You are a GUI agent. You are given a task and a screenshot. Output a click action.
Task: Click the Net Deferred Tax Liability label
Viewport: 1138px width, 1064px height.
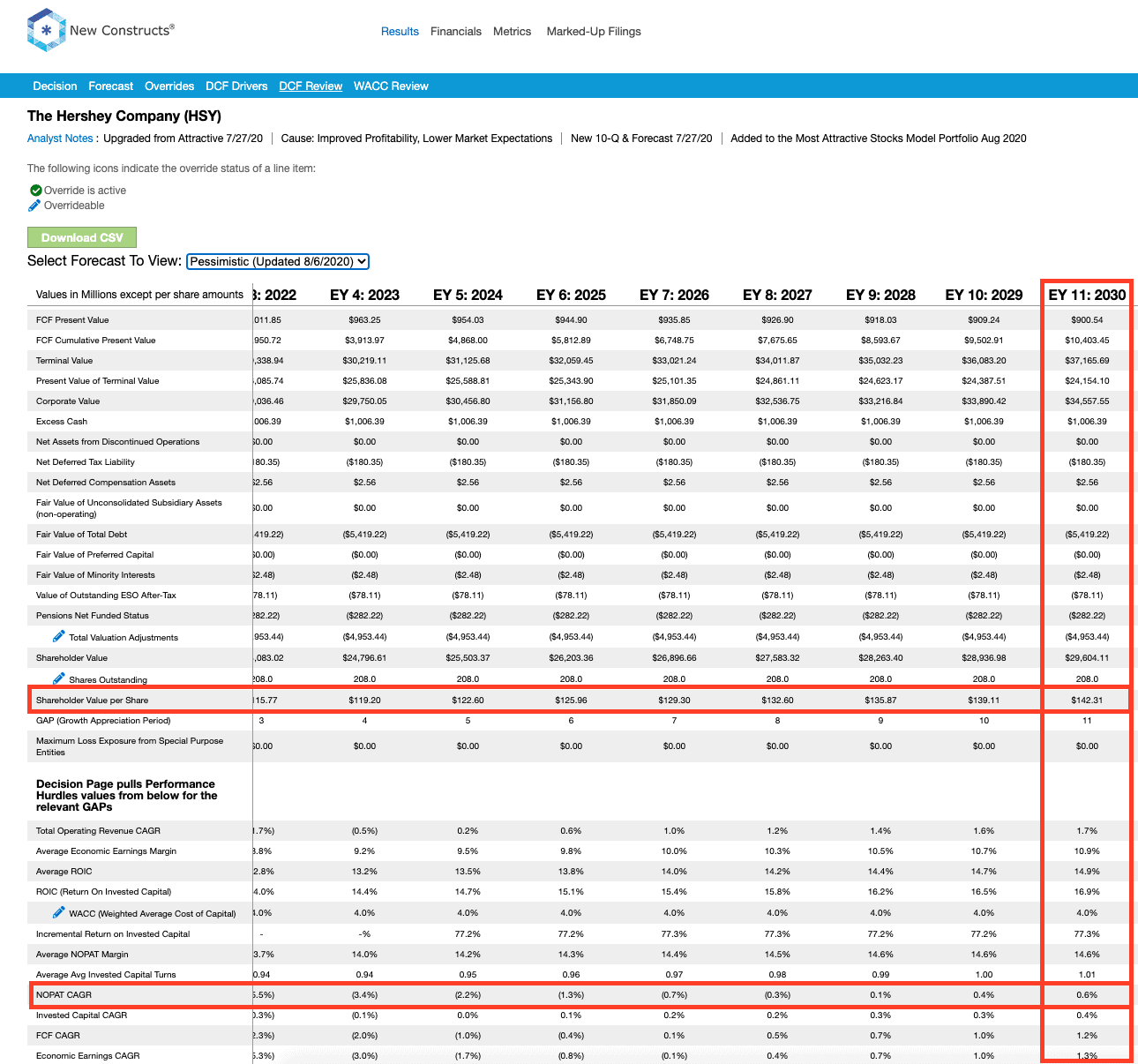(86, 461)
